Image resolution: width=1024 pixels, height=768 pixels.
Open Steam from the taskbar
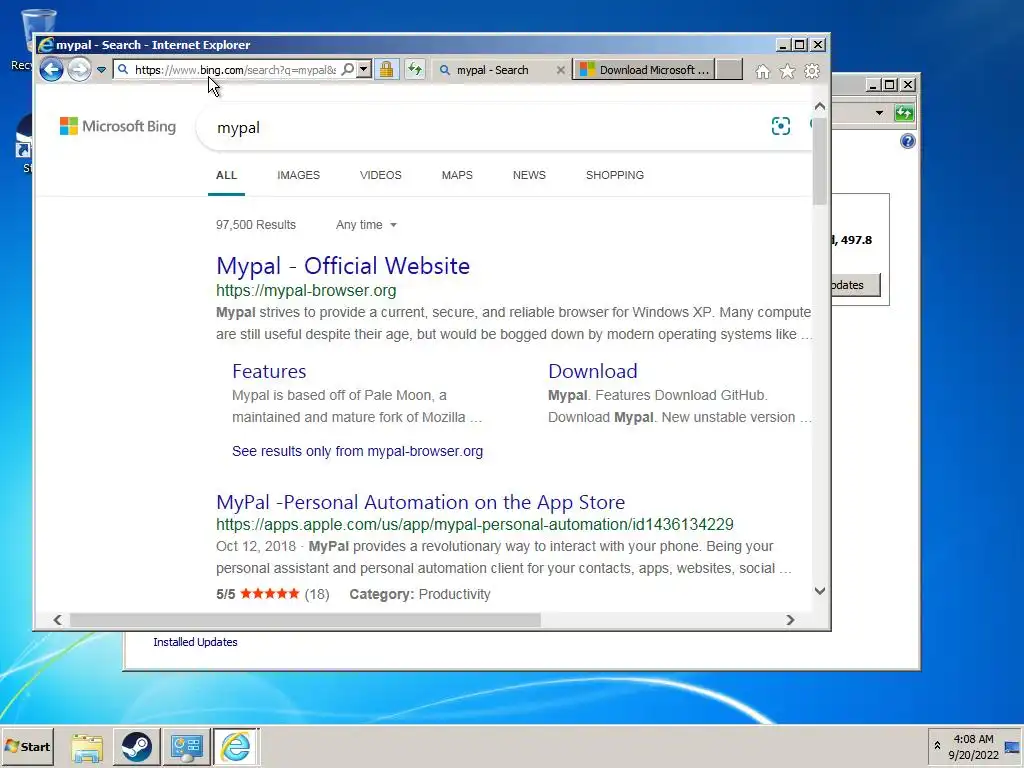(136, 746)
